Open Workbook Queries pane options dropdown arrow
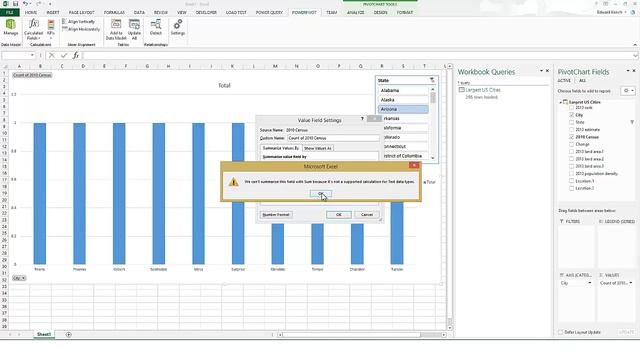The height and width of the screenshot is (360, 640). pos(541,71)
